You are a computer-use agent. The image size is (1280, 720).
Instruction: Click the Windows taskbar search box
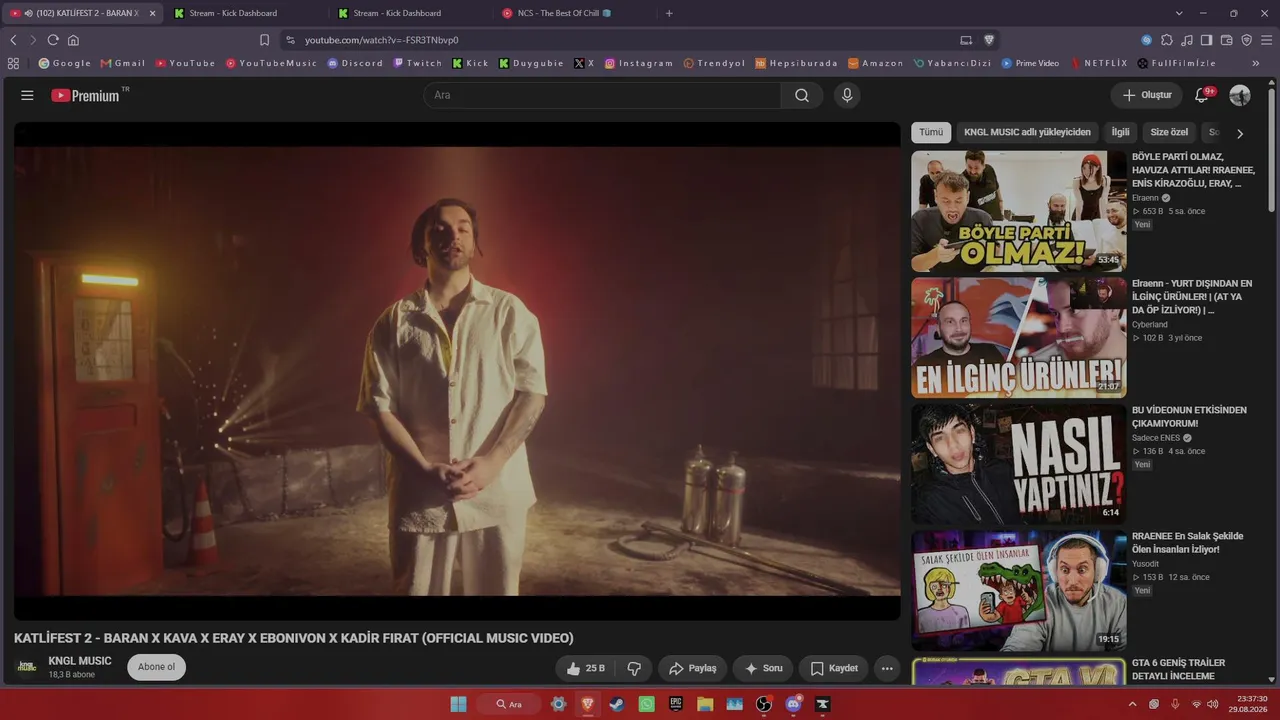(x=509, y=704)
